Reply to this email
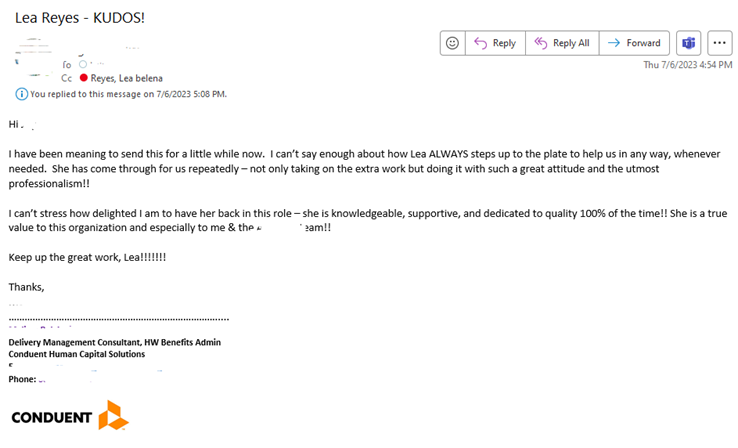 click(495, 43)
